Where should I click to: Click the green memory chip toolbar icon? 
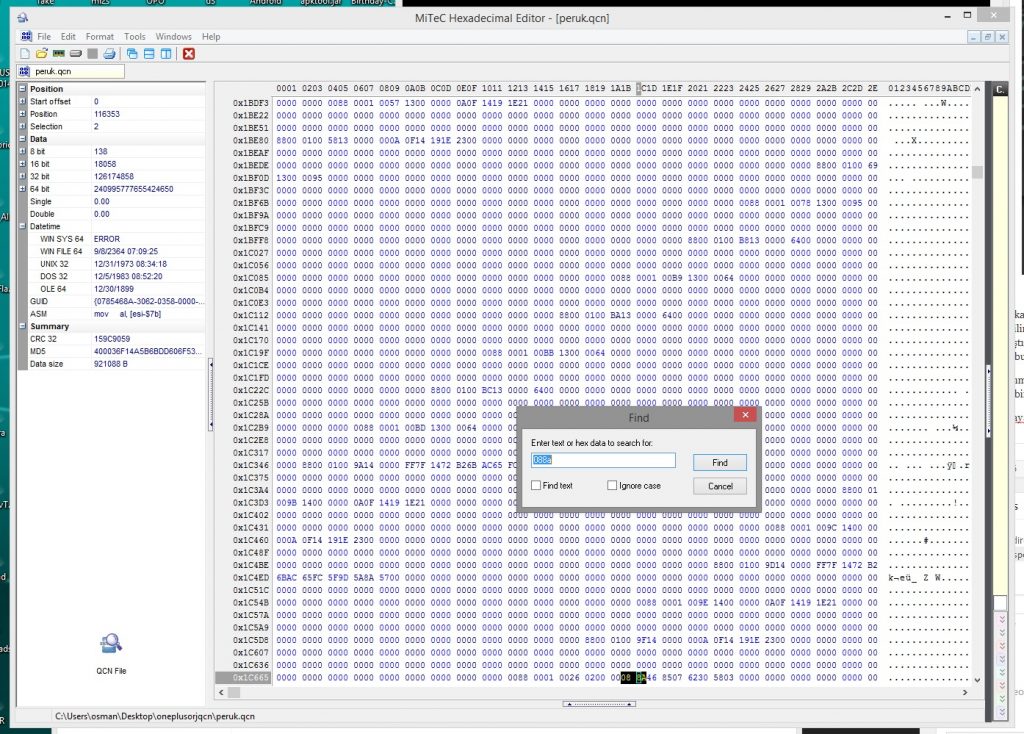click(x=59, y=53)
